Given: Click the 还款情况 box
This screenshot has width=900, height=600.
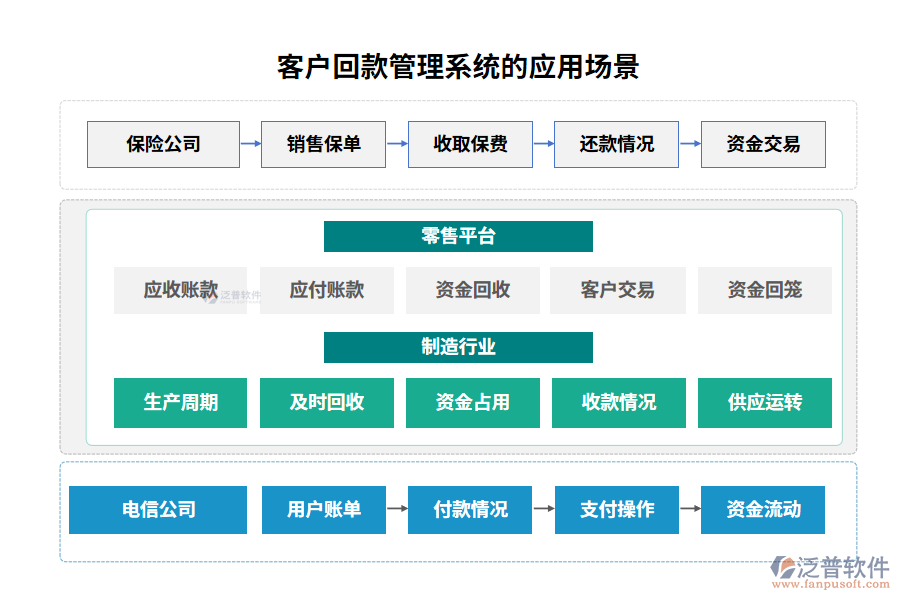Looking at the screenshot, I should tap(616, 144).
